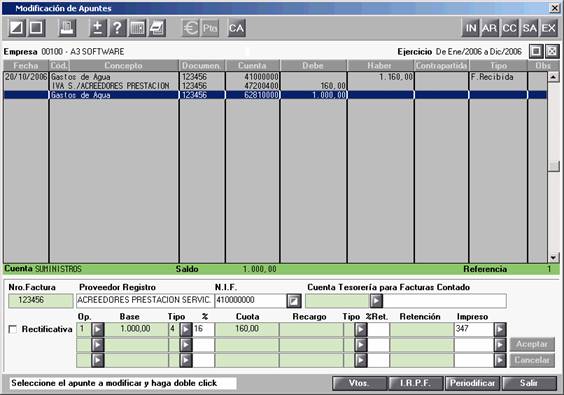Open Op. lookup arrow on row with 1.000,00
This screenshot has height=395, width=564.
(97, 329)
